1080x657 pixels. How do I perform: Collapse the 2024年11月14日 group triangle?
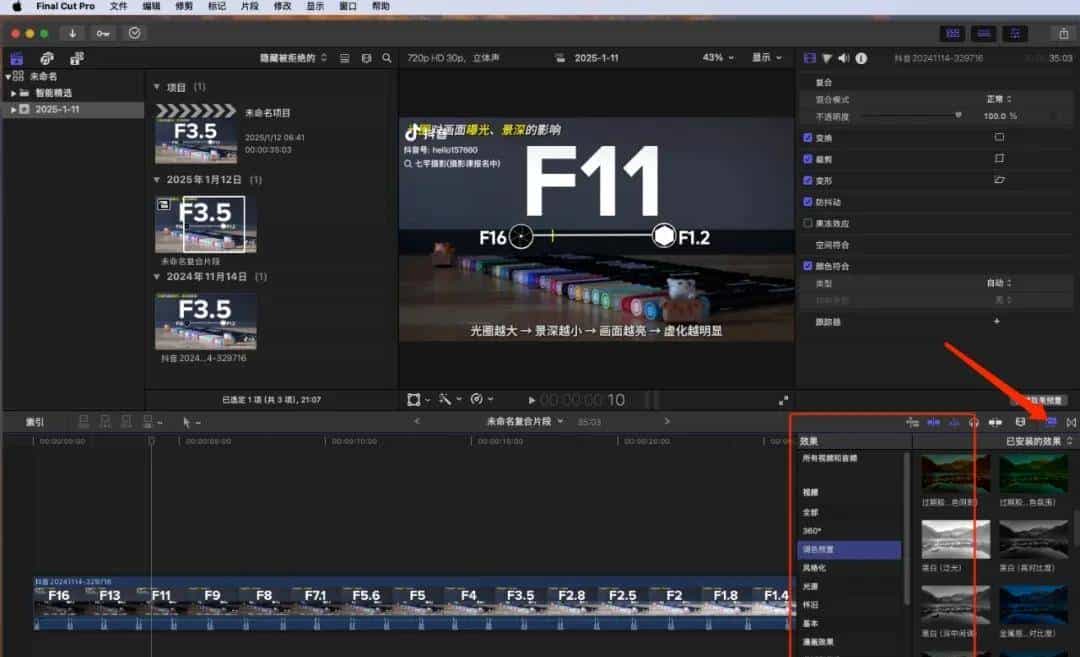(x=156, y=275)
